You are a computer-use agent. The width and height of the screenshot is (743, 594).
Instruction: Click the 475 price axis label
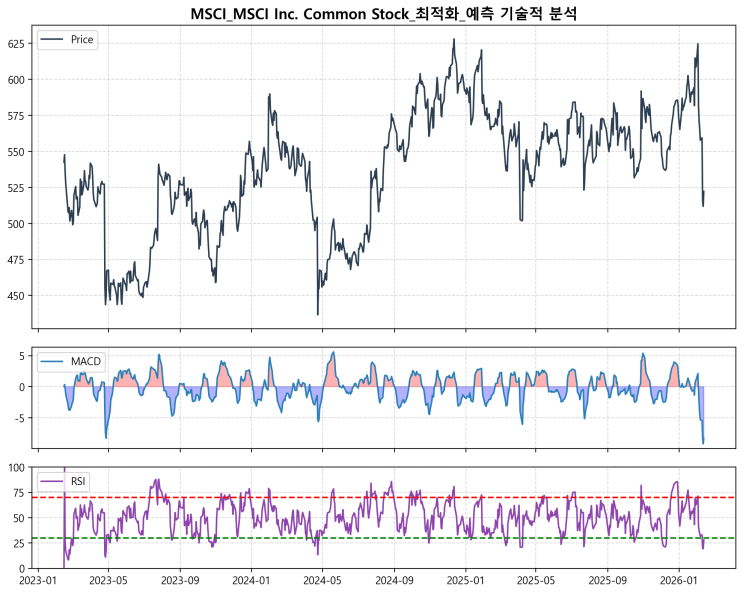(x=16, y=260)
